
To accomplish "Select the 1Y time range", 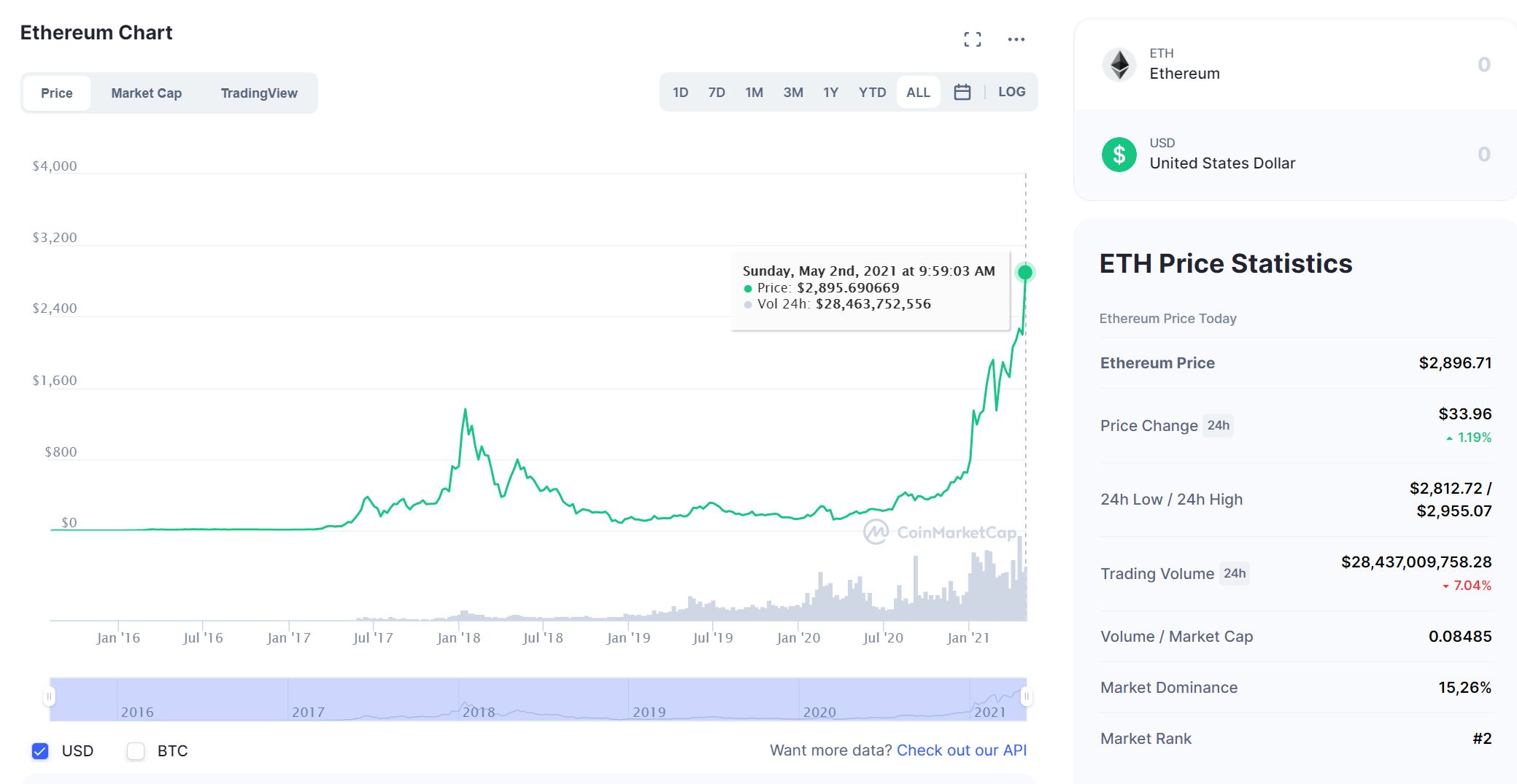I will 830,93.
